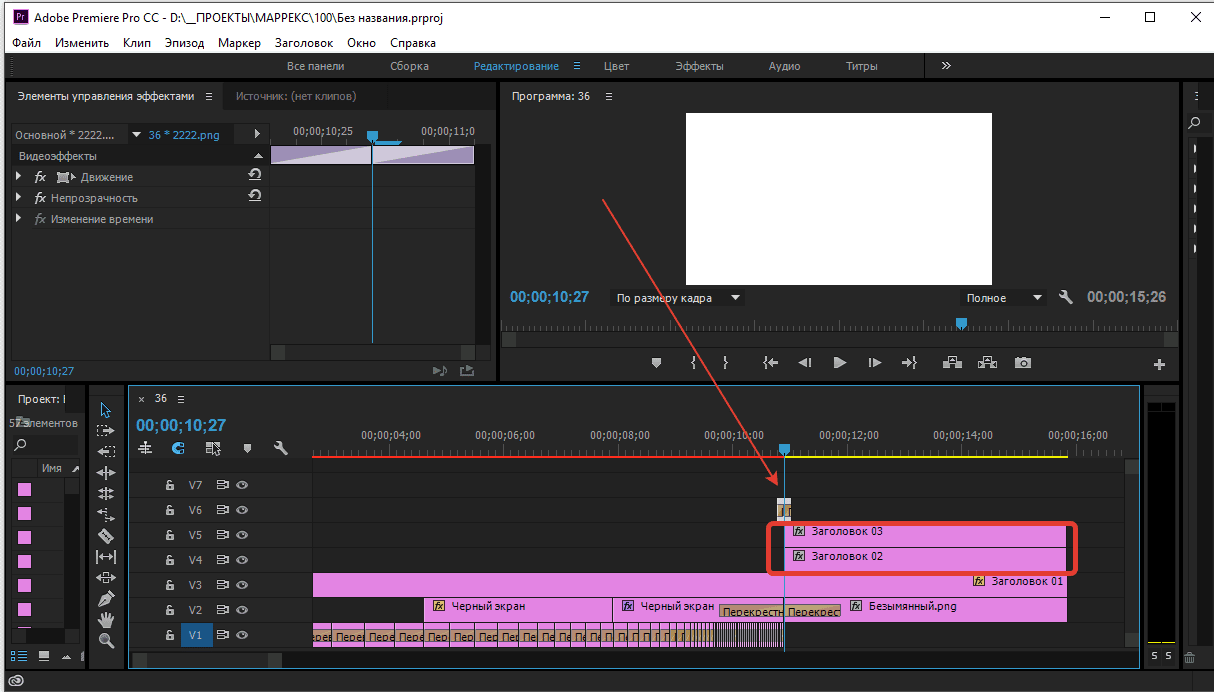
Task: Toggle Linked Selection in the timeline
Action: pos(213,449)
